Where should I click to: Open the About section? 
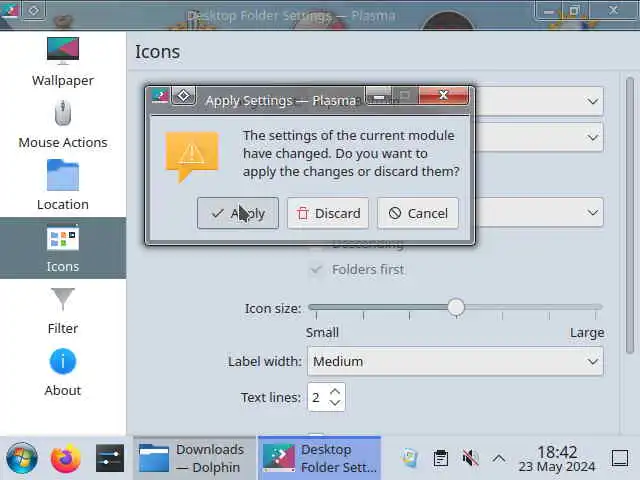click(63, 372)
